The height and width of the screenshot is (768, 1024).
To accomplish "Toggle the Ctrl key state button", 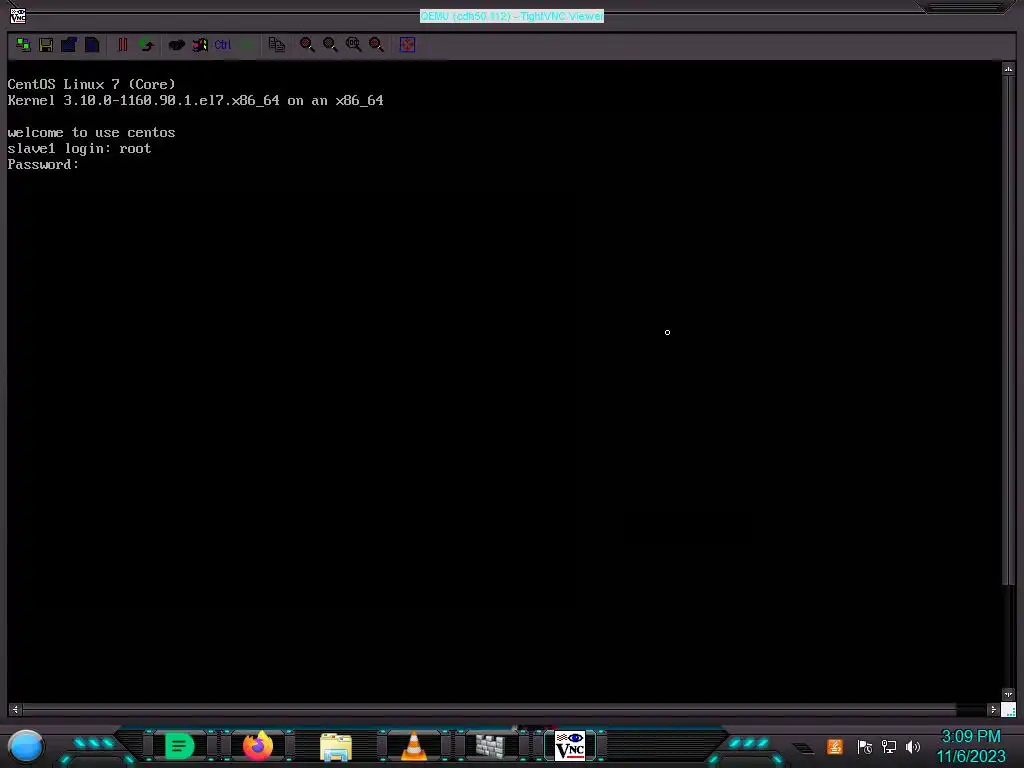I will (x=223, y=44).
